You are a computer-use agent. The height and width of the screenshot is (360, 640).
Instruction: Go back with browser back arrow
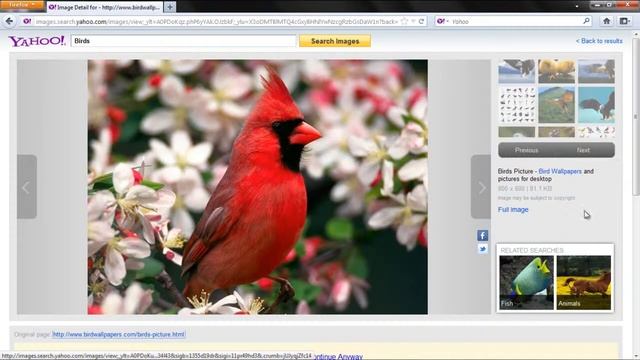9,21
